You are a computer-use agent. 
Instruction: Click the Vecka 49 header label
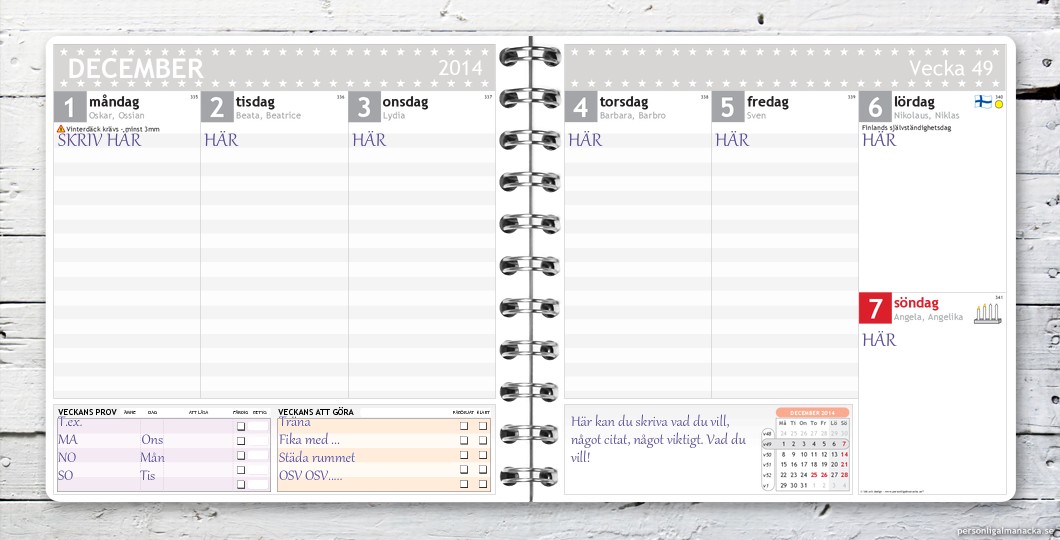tap(951, 68)
